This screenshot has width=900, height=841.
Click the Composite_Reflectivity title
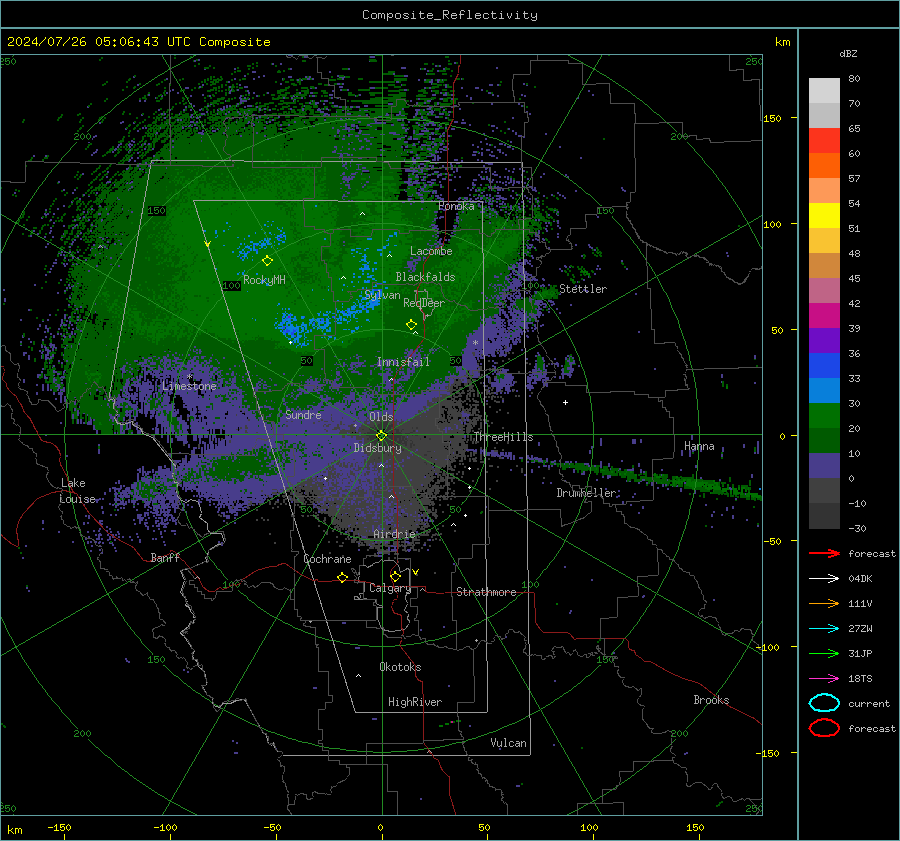click(x=449, y=15)
